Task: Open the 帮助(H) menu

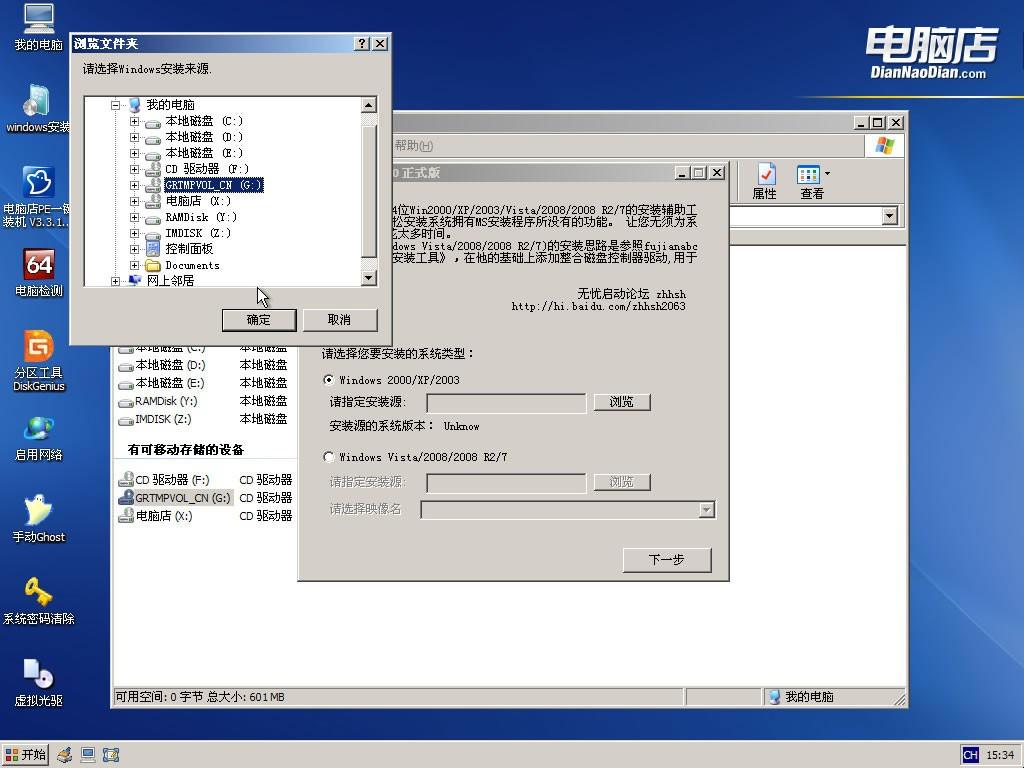Action: (x=413, y=145)
